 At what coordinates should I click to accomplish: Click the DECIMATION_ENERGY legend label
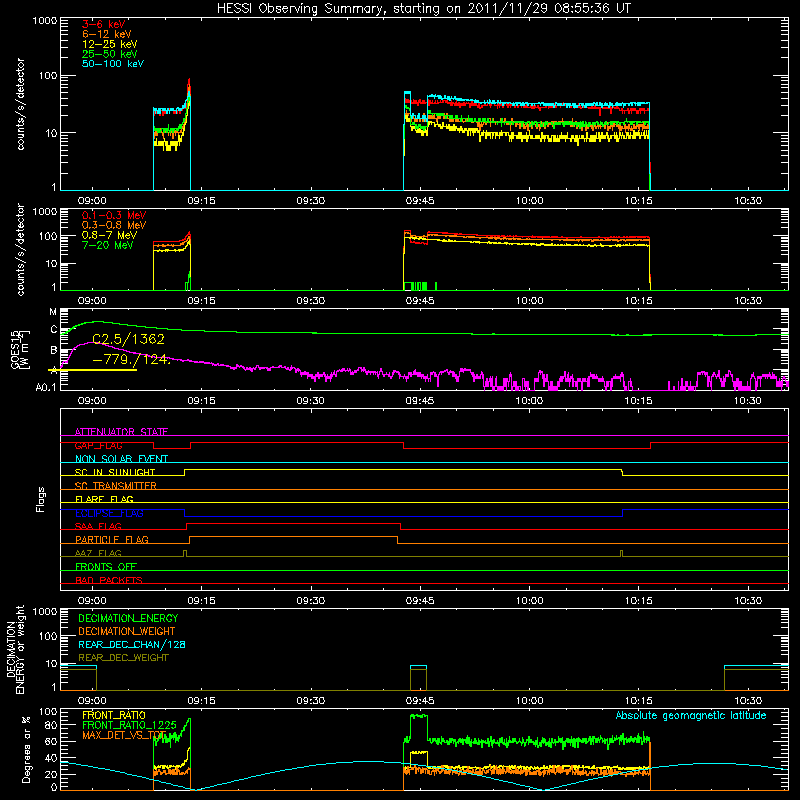pyautogui.click(x=128, y=618)
